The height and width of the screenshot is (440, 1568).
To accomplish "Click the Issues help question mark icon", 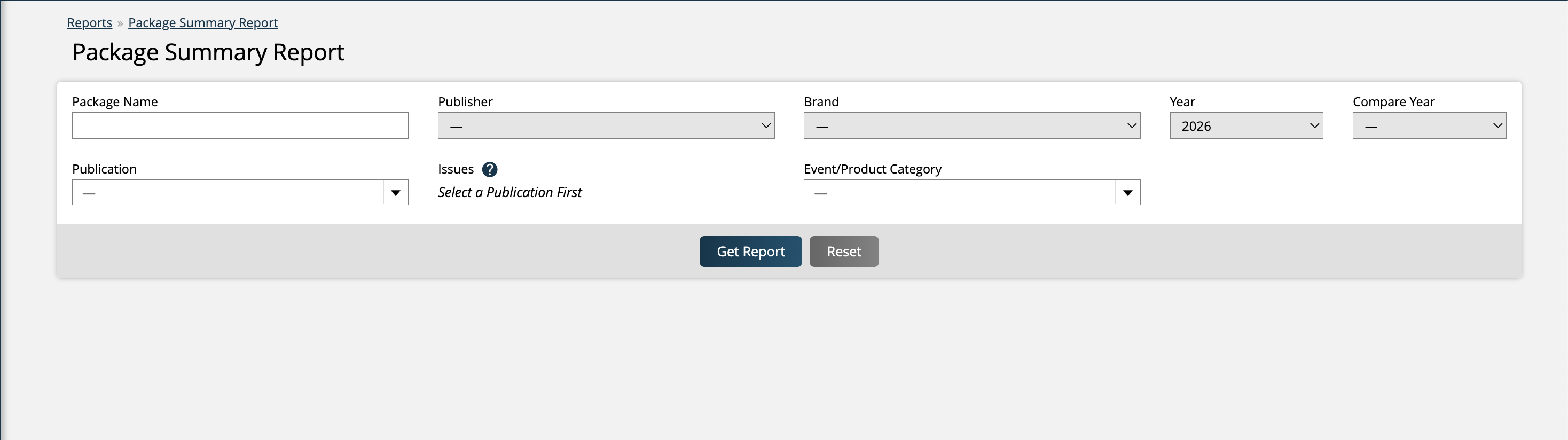I will click(489, 169).
